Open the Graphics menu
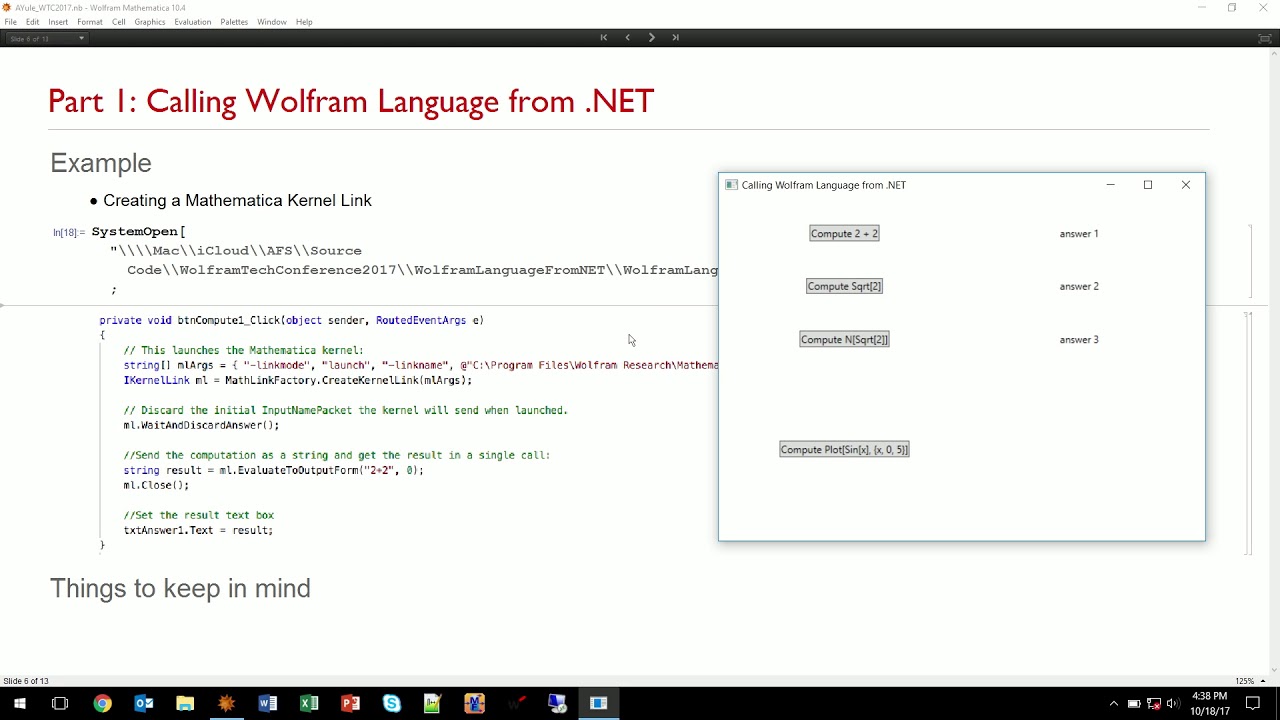Viewport: 1280px width, 720px height. [150, 22]
